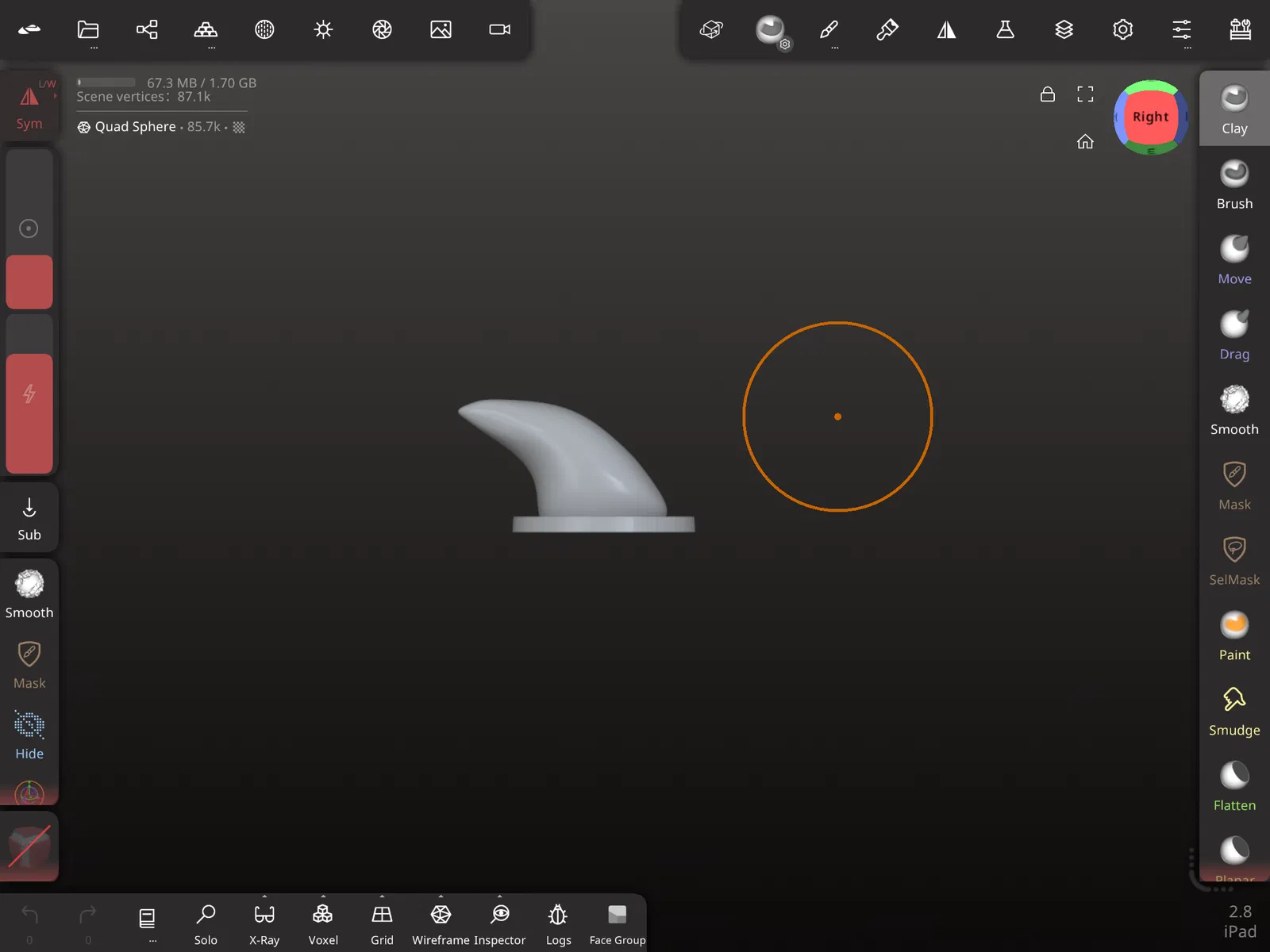Click the memory usage progress bar

tap(106, 83)
